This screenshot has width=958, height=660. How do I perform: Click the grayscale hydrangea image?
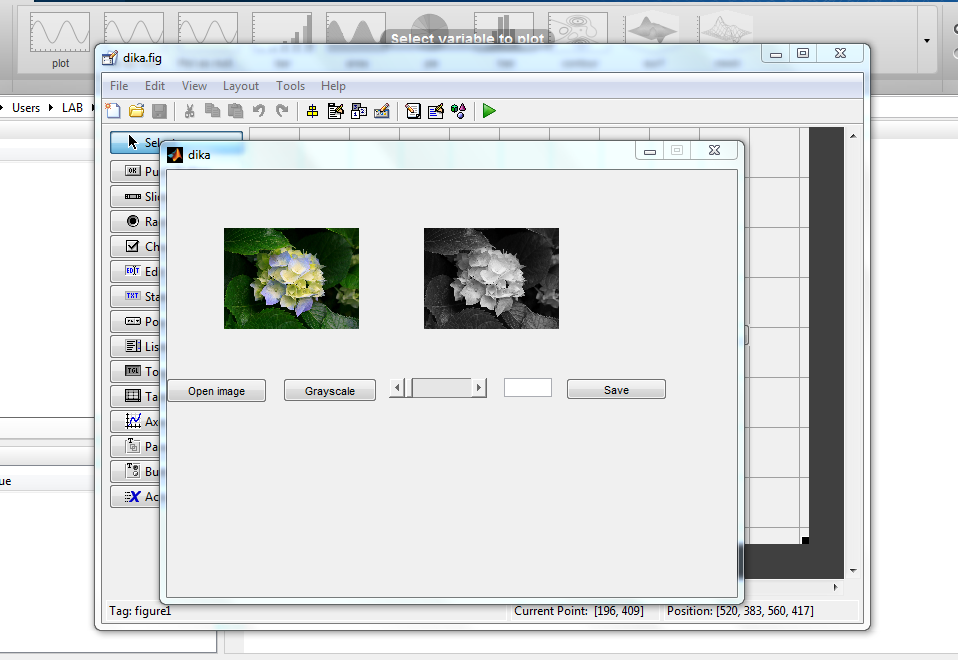click(491, 279)
